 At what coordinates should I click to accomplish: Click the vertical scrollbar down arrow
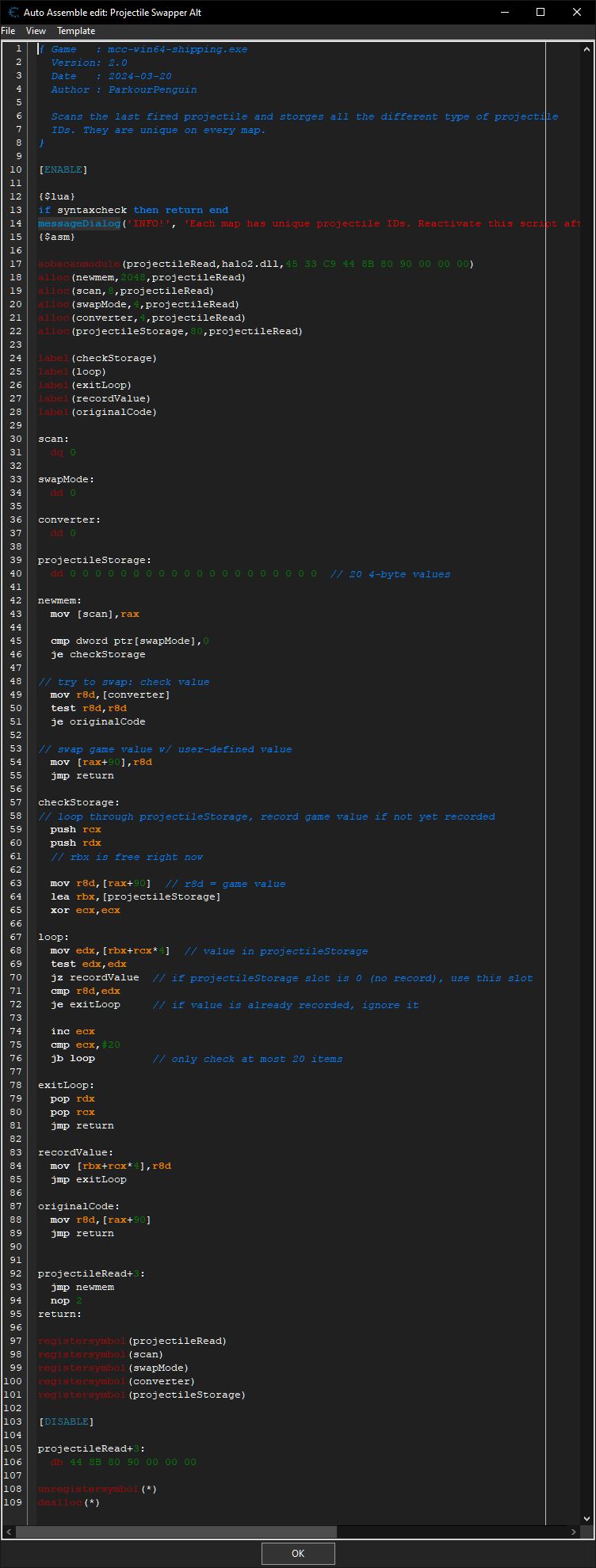point(586,1518)
